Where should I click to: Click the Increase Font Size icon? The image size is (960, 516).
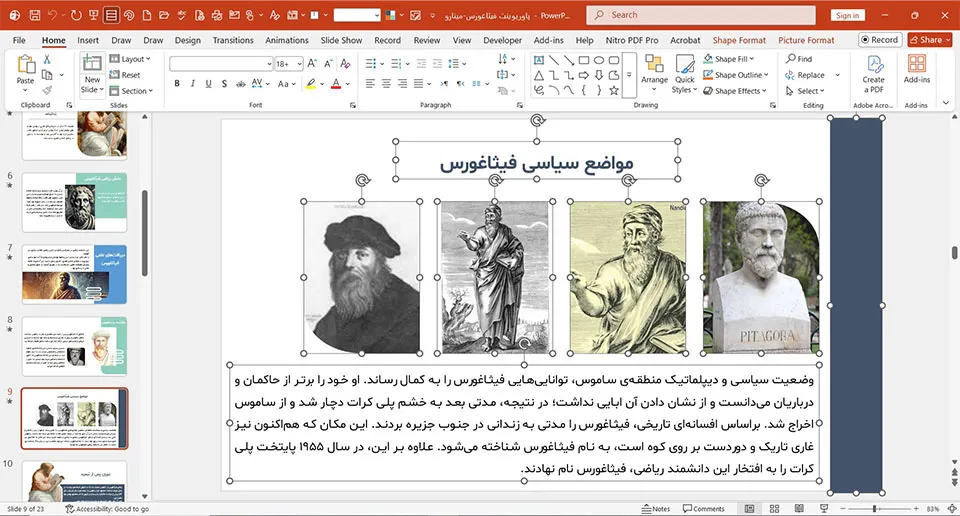pyautogui.click(x=312, y=64)
